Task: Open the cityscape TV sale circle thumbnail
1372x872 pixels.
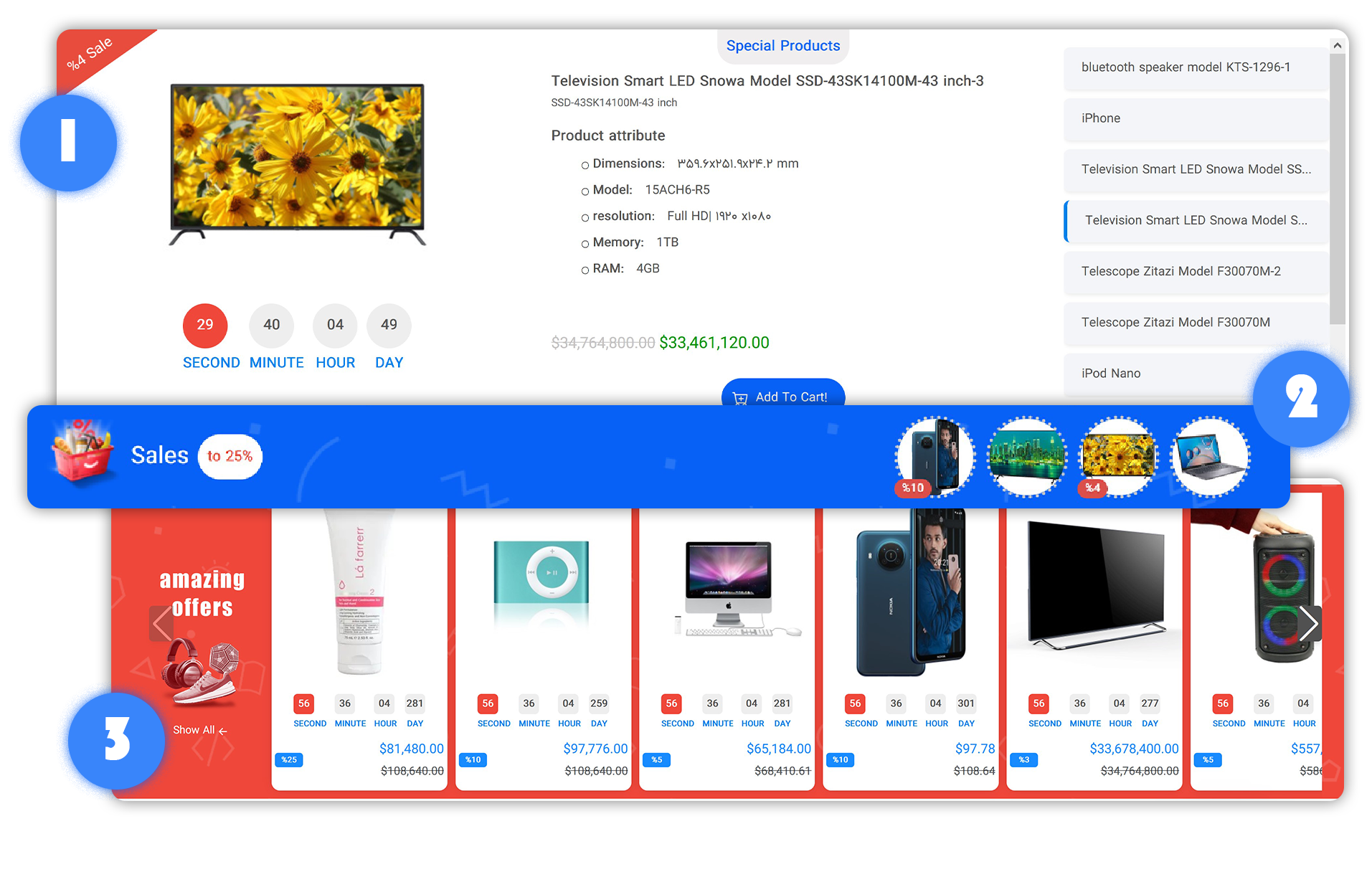Action: (1026, 457)
